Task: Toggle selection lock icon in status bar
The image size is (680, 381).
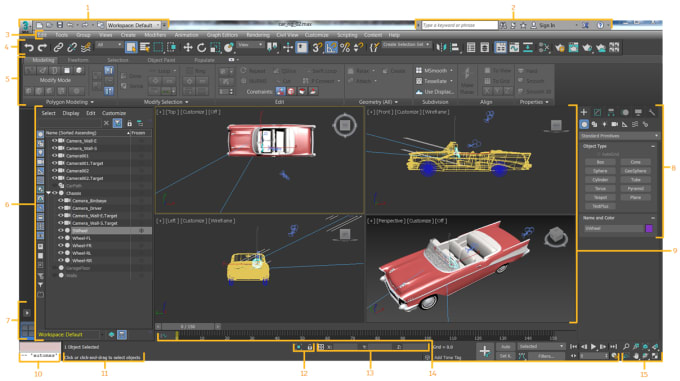Action: point(310,347)
